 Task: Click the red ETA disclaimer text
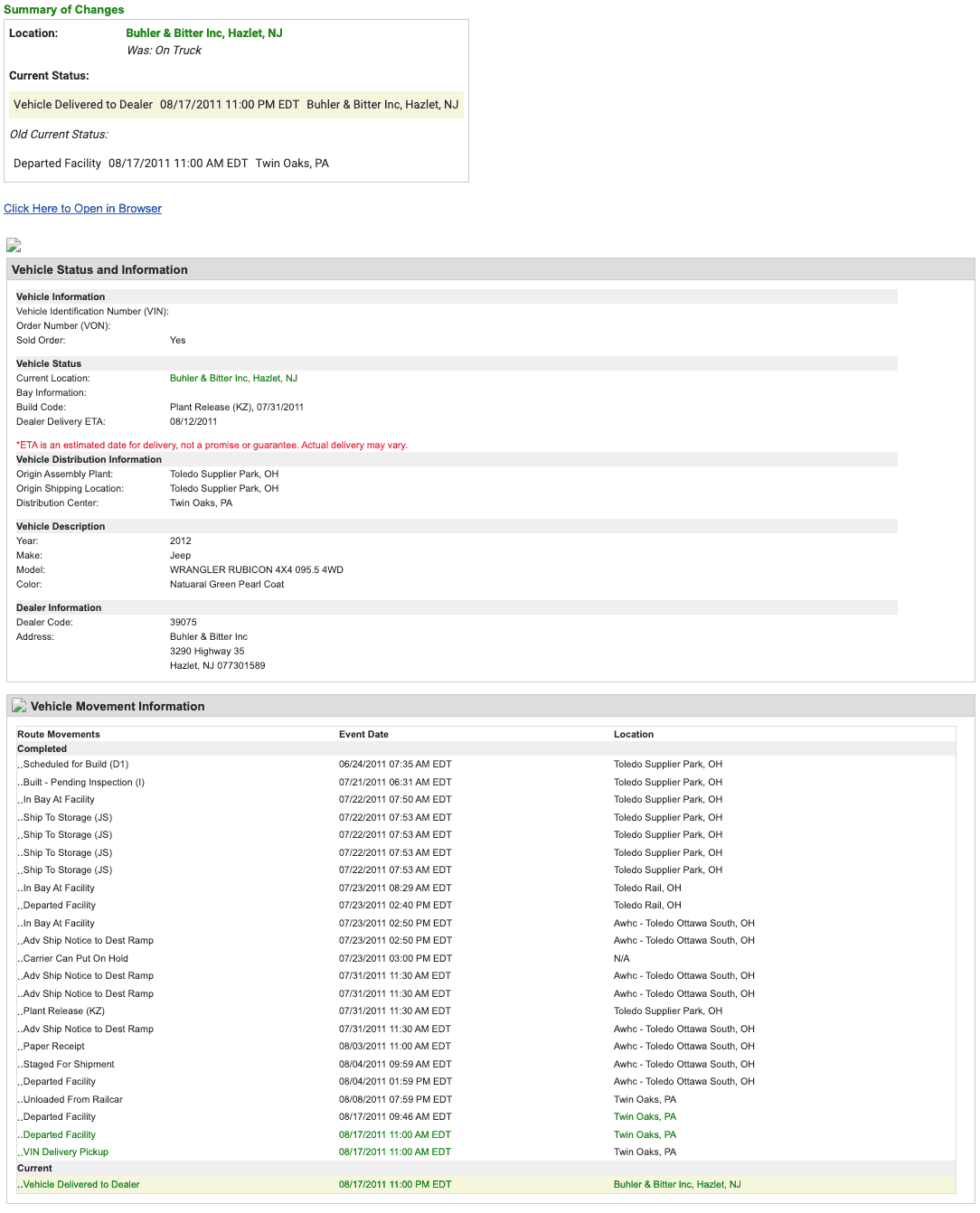(212, 445)
